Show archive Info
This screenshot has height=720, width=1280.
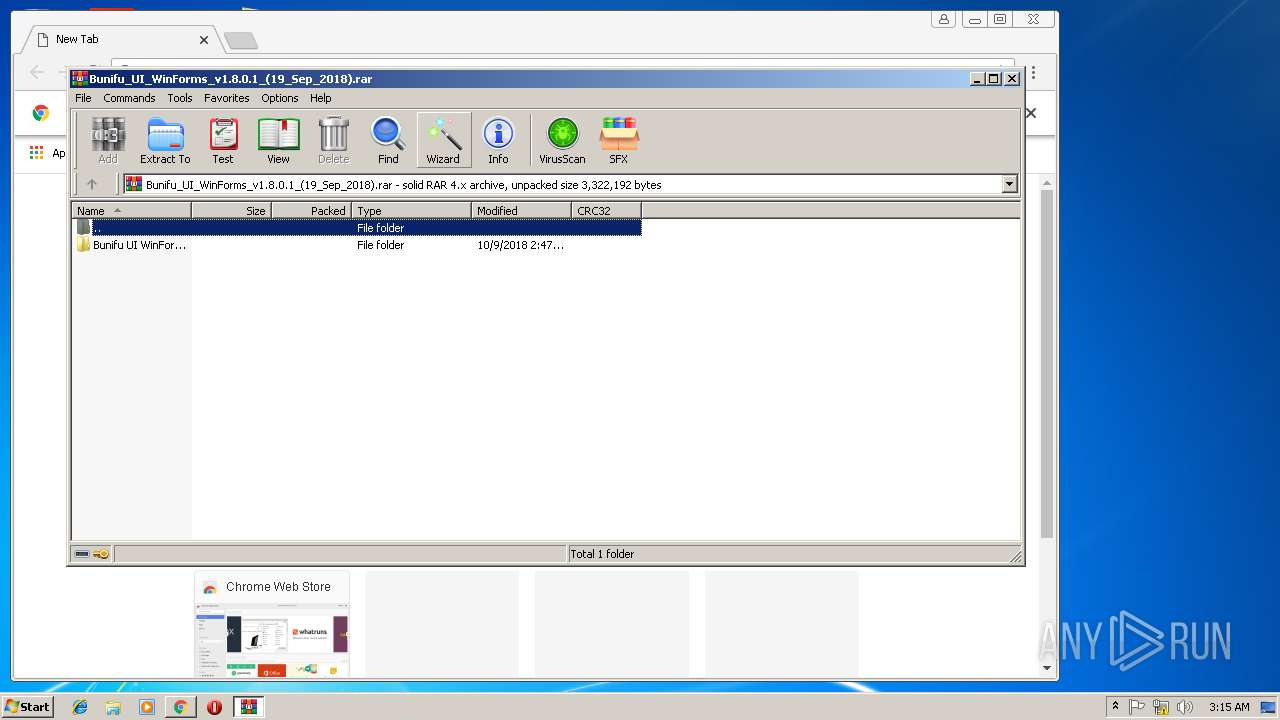tap(498, 140)
